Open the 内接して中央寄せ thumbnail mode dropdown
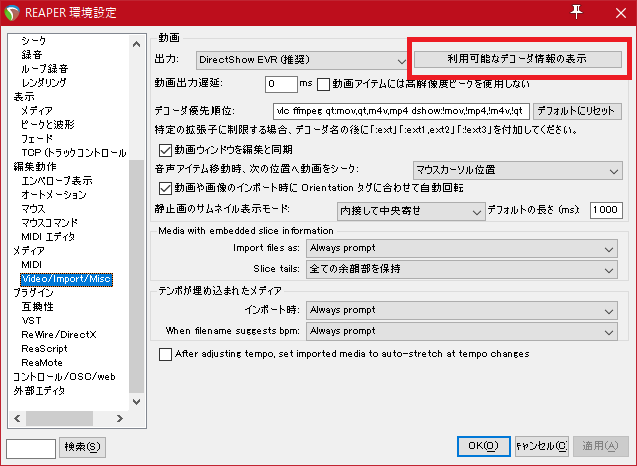637x466 pixels. (x=411, y=211)
